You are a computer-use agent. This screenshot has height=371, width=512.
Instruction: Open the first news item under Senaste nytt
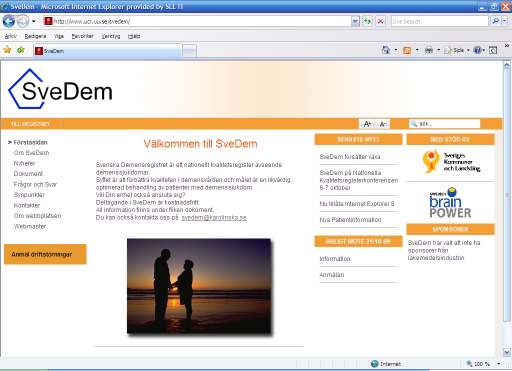(x=349, y=157)
